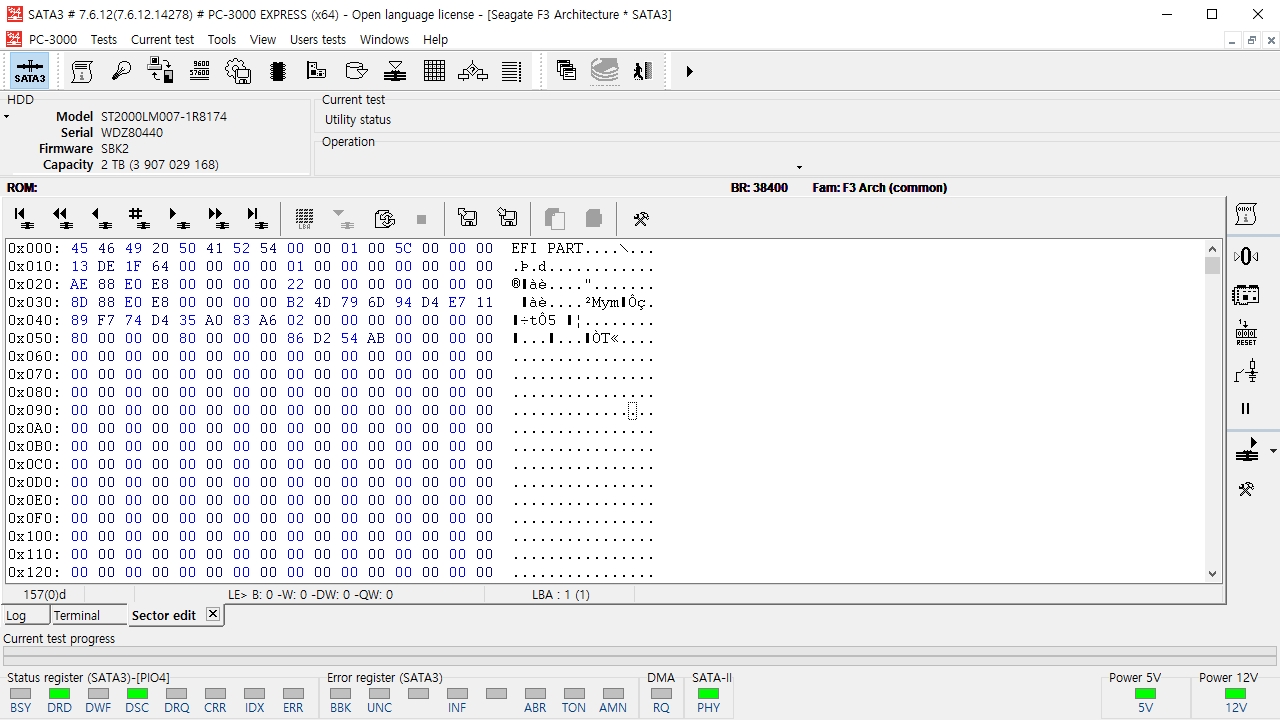Expand the HDD panel arrow
The image size is (1280, 720).
(6, 117)
